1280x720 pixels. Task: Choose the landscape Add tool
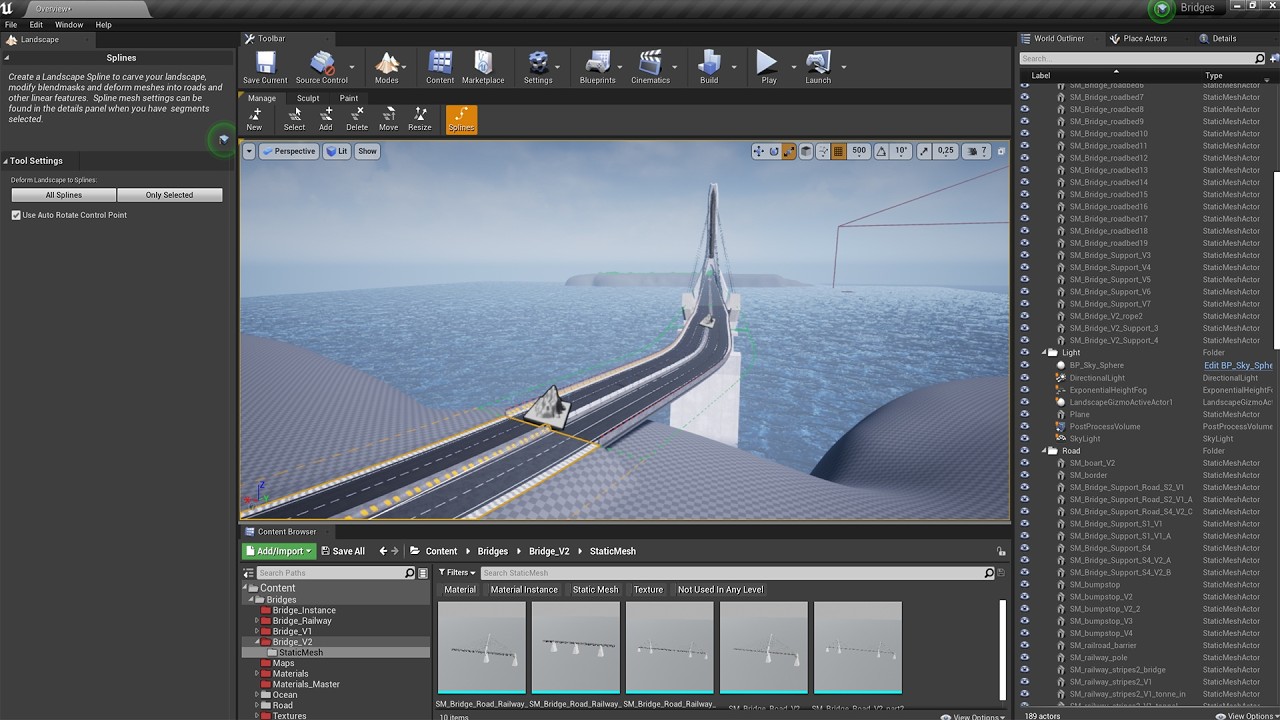(x=326, y=119)
